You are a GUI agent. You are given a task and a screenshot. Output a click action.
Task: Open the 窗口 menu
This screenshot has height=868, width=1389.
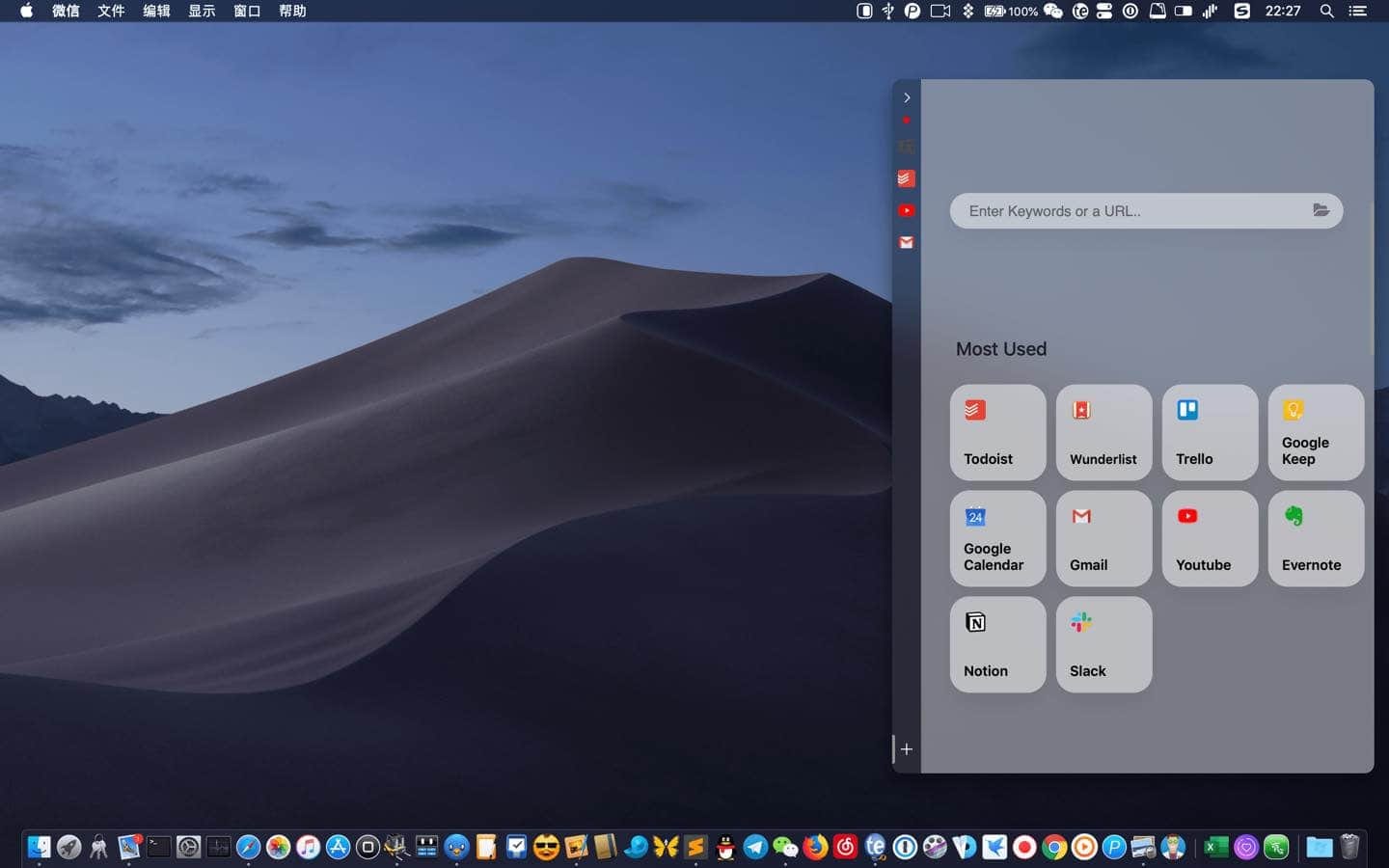(247, 11)
